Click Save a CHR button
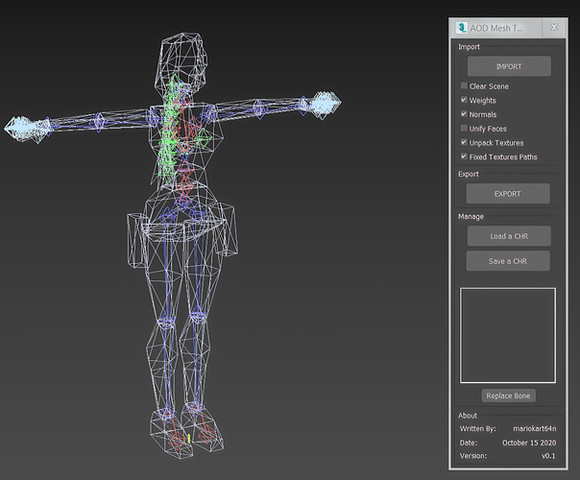Image resolution: width=580 pixels, height=480 pixels. [x=508, y=261]
